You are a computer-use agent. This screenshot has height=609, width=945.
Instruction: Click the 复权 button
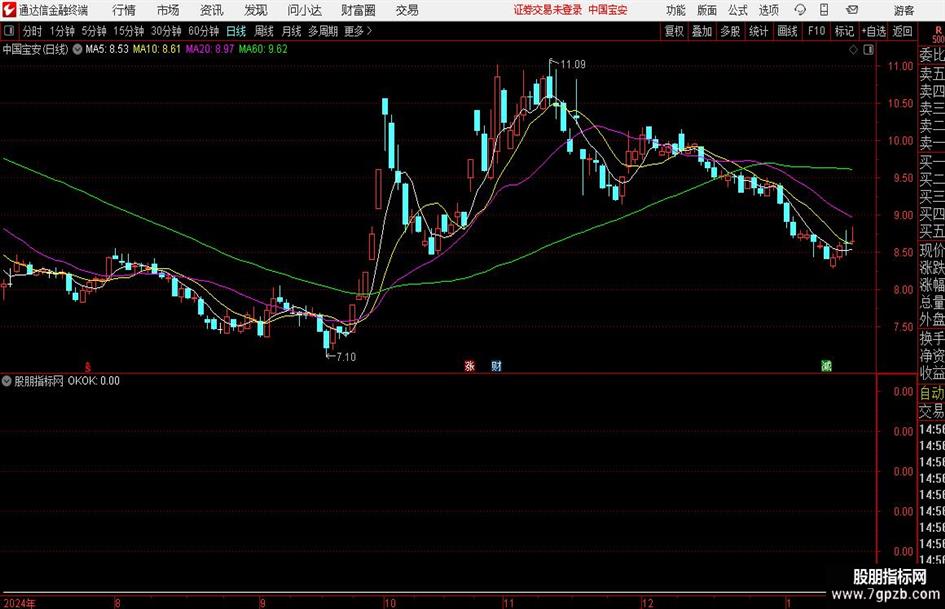[674, 31]
